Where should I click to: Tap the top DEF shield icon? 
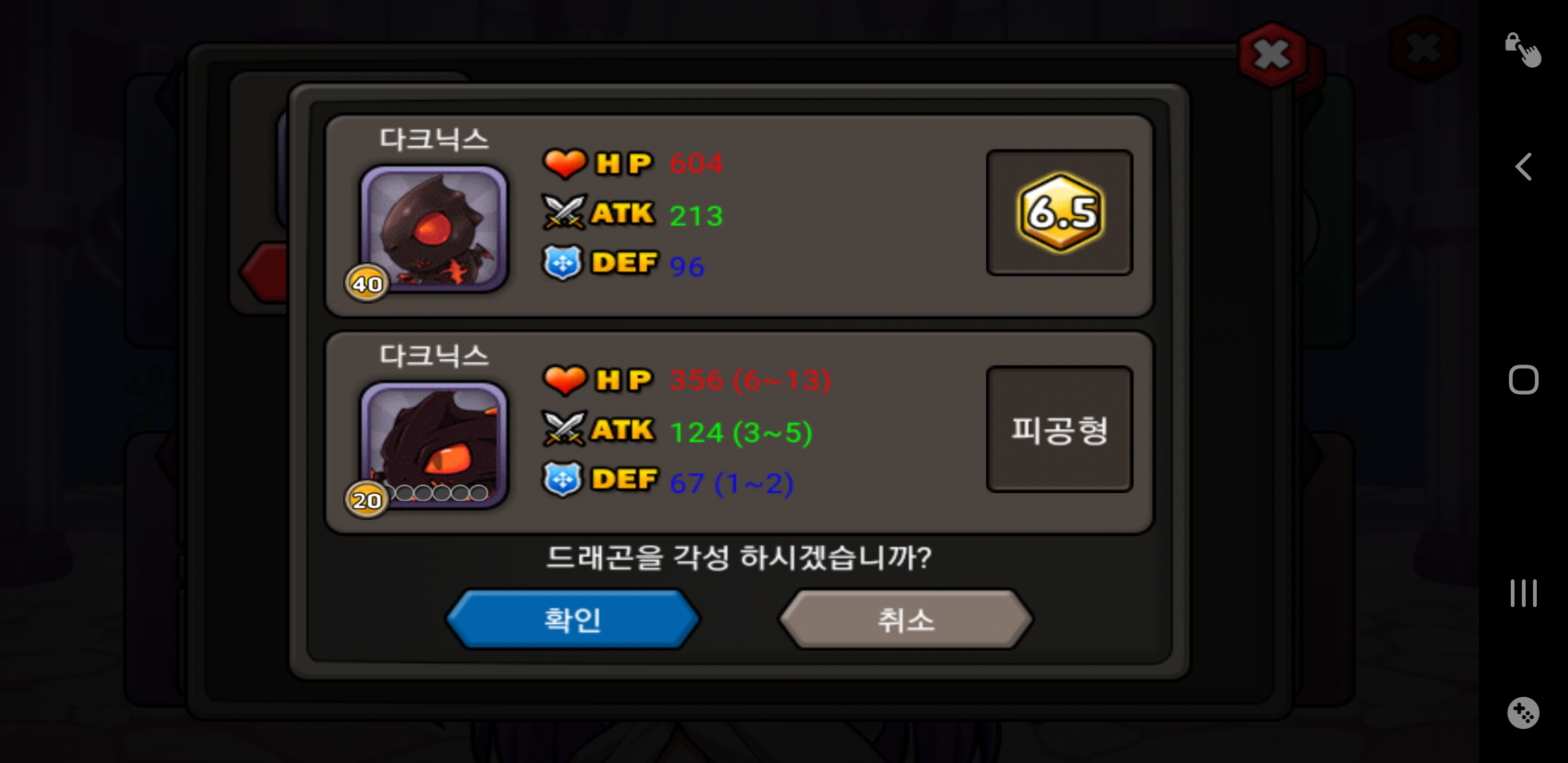[563, 262]
